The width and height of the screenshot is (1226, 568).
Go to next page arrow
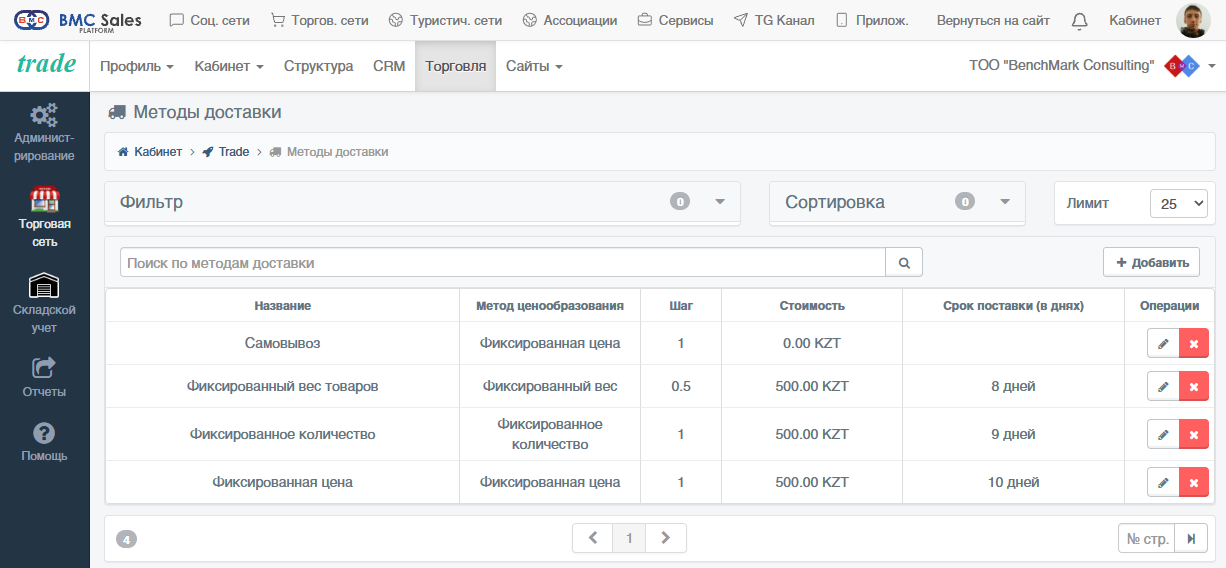click(666, 538)
